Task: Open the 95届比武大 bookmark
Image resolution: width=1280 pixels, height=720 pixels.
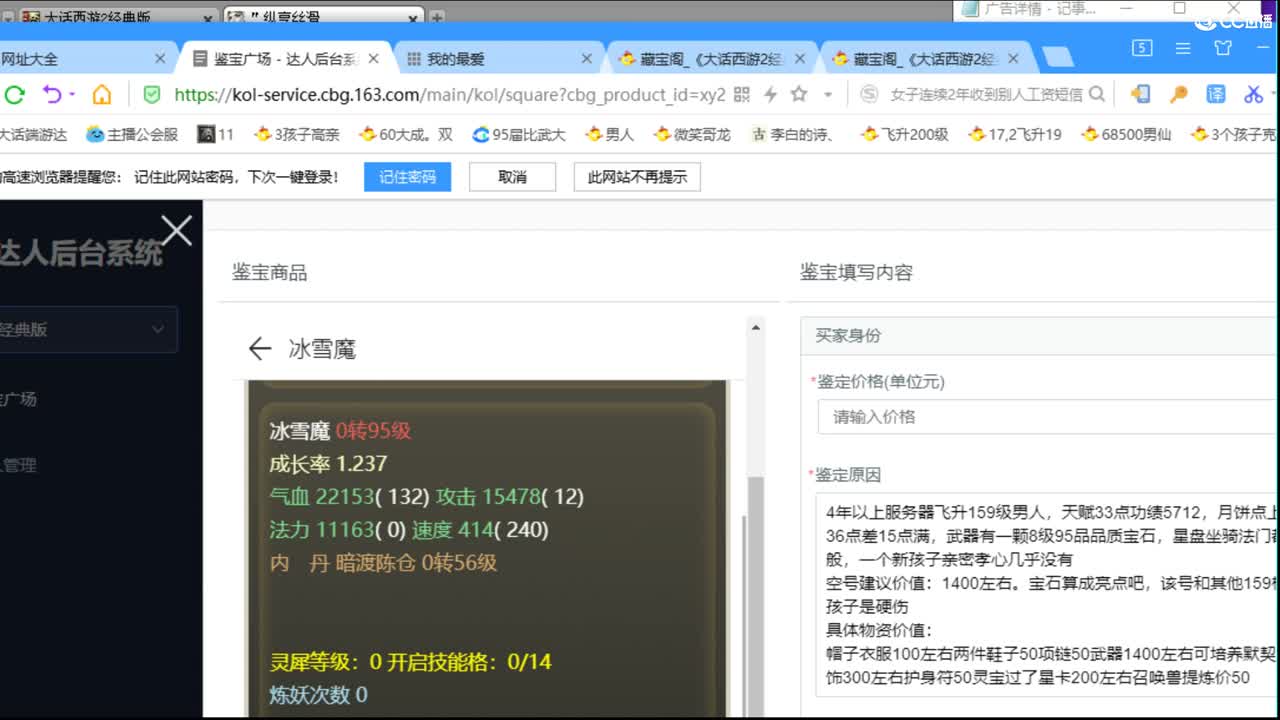Action: 519,134
